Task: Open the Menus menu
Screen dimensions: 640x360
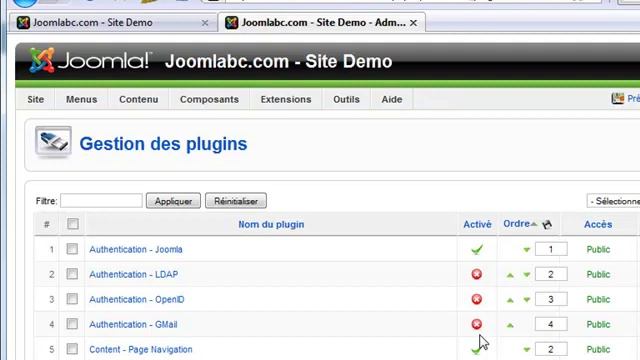Action: click(x=82, y=99)
